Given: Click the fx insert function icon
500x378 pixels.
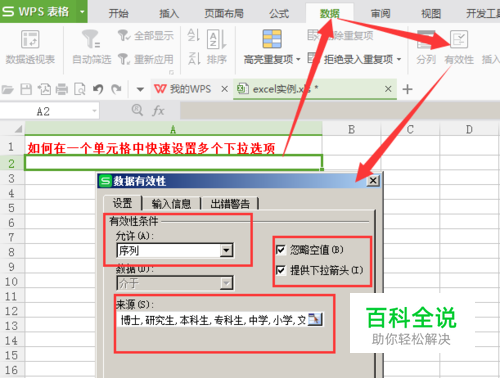Looking at the screenshot, I should point(158,111).
